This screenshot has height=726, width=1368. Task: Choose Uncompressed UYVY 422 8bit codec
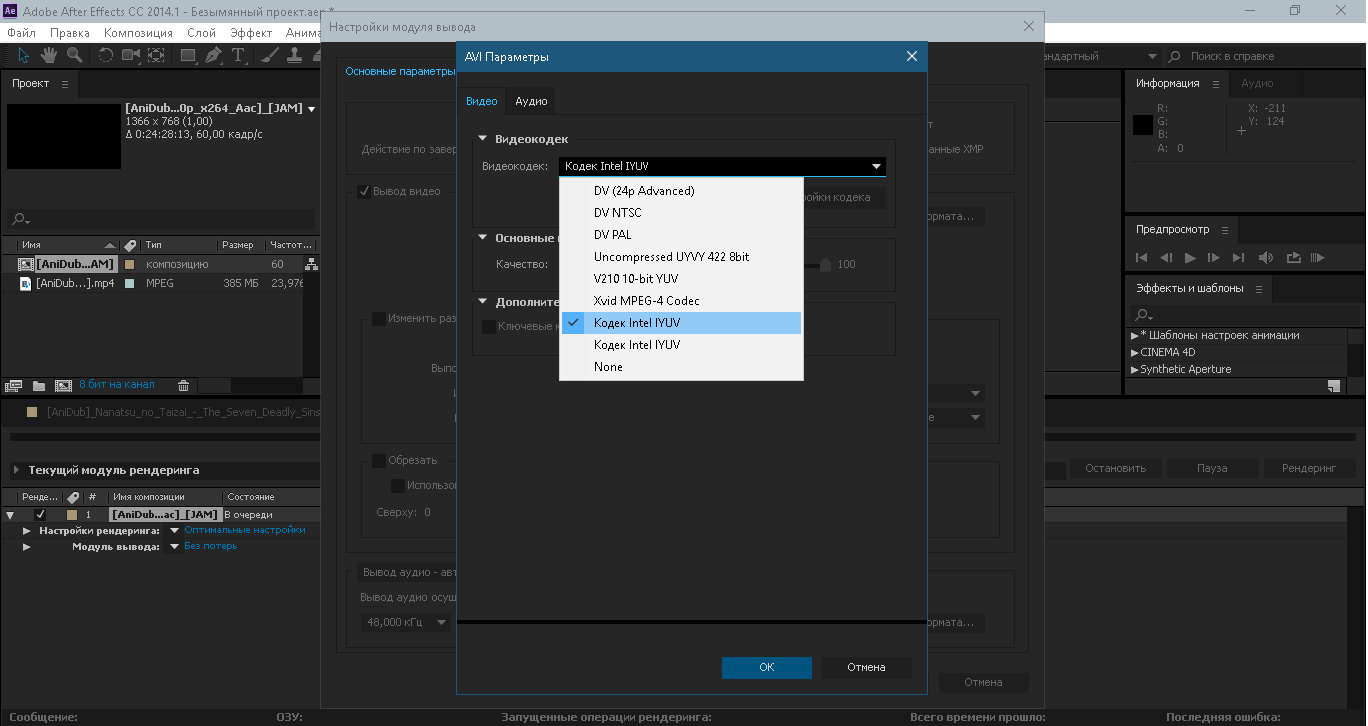coord(681,257)
